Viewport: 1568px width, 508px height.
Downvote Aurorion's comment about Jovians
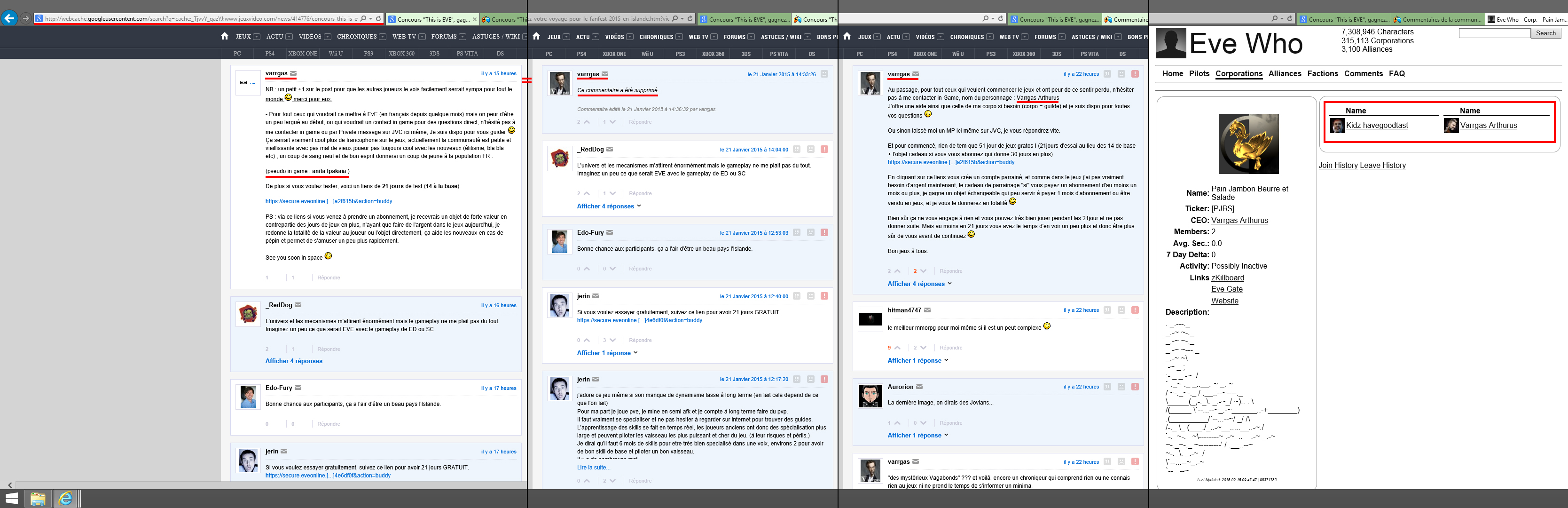924,423
